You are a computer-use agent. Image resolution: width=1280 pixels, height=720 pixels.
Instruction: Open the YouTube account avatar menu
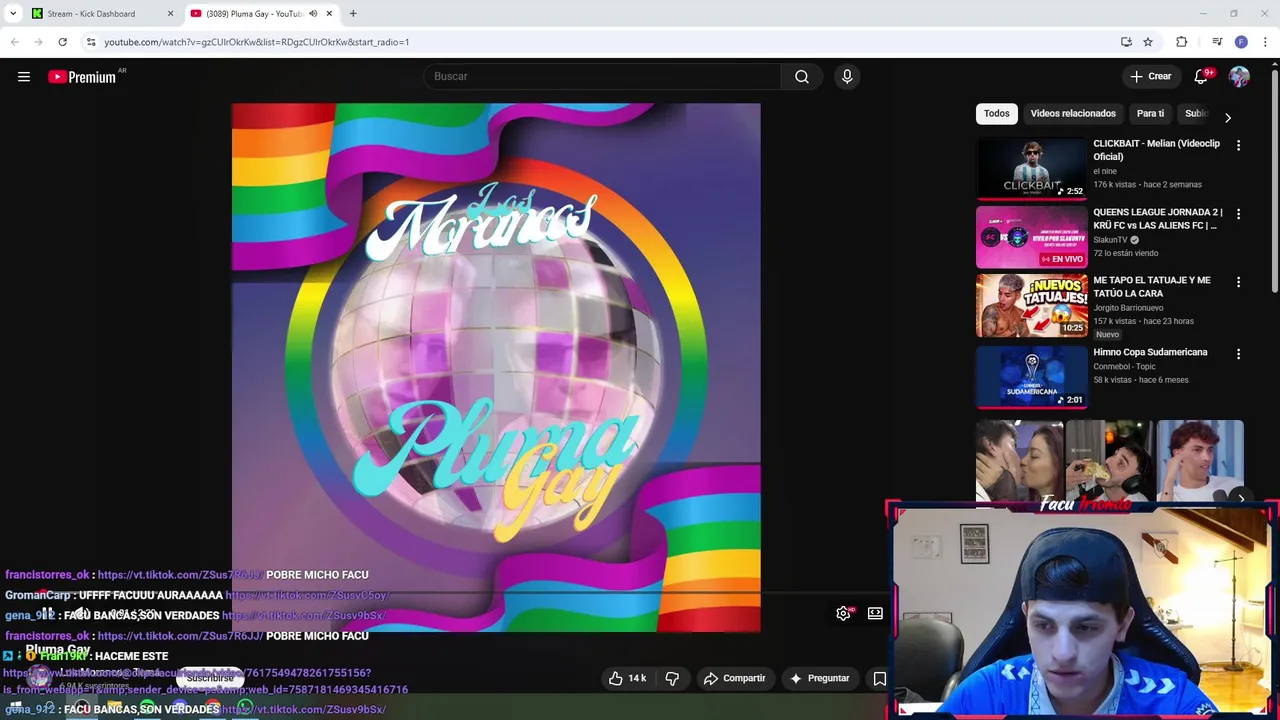[1239, 77]
